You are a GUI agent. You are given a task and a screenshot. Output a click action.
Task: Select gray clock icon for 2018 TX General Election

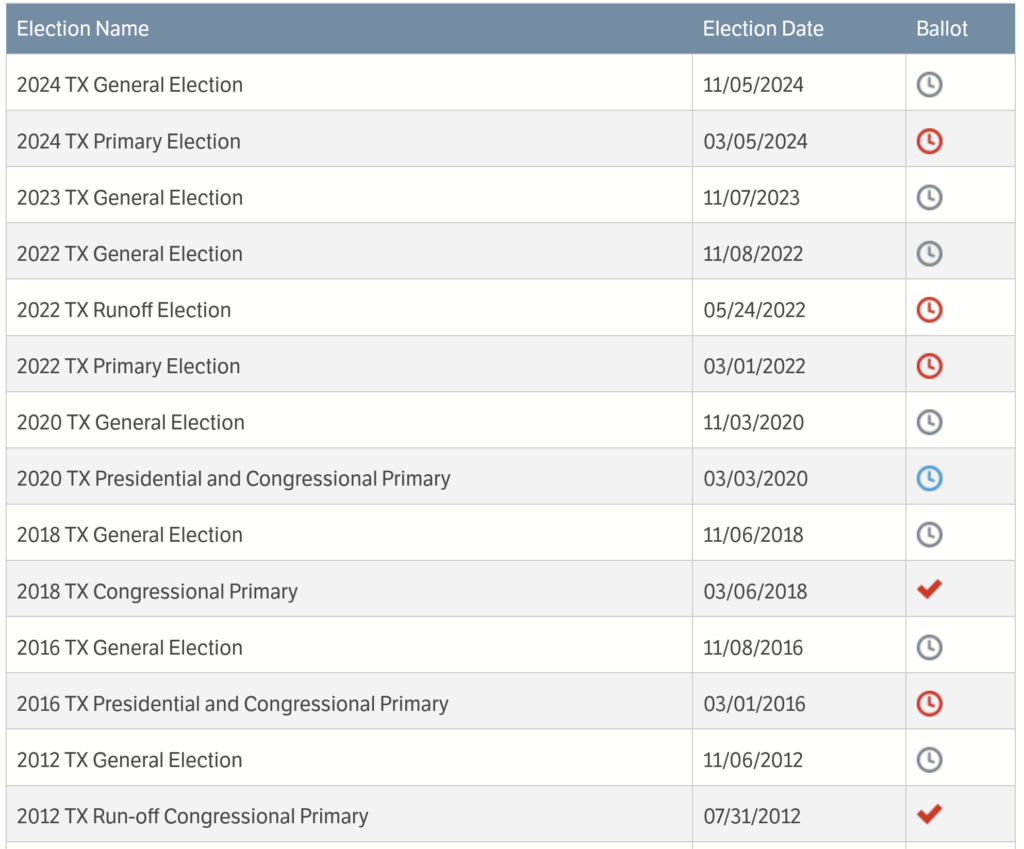coord(929,535)
